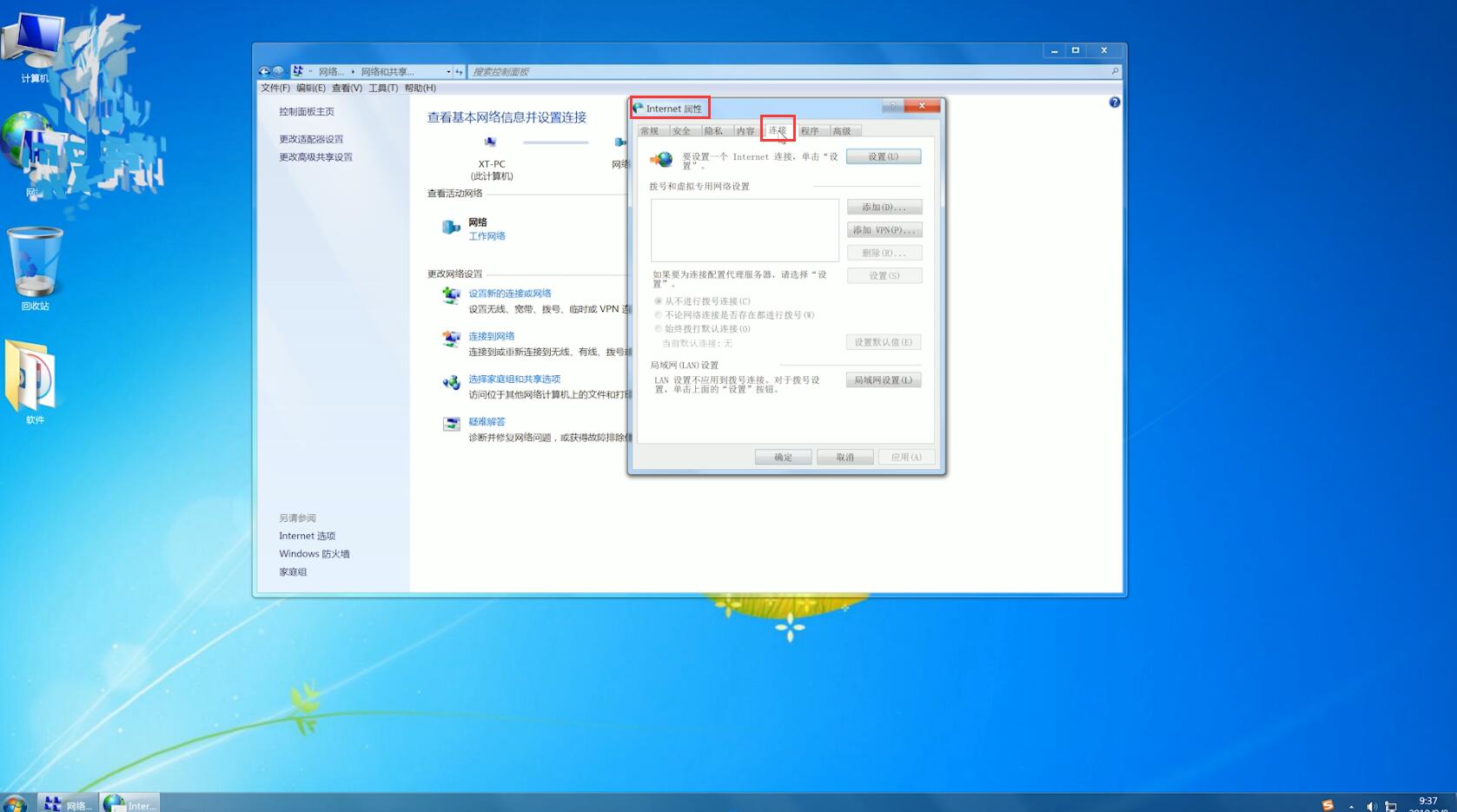This screenshot has width=1457, height=812.
Task: Click the blue help icon in Control Panel
Action: [x=1115, y=102]
